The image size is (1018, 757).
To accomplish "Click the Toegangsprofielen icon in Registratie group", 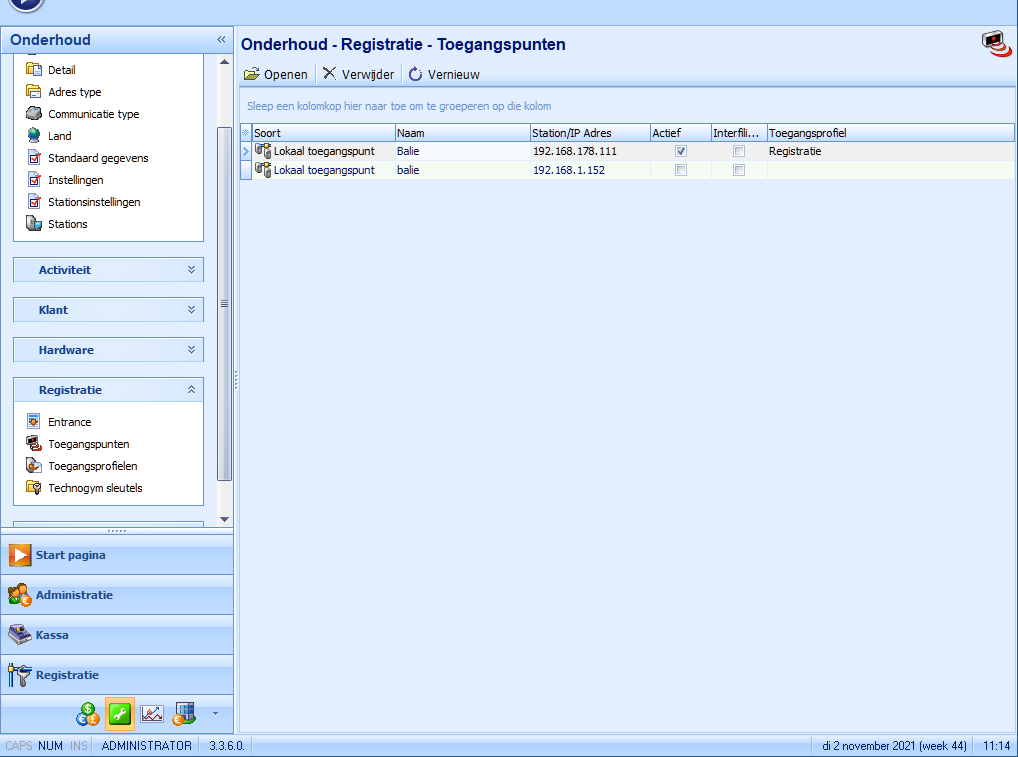I will pos(33,466).
